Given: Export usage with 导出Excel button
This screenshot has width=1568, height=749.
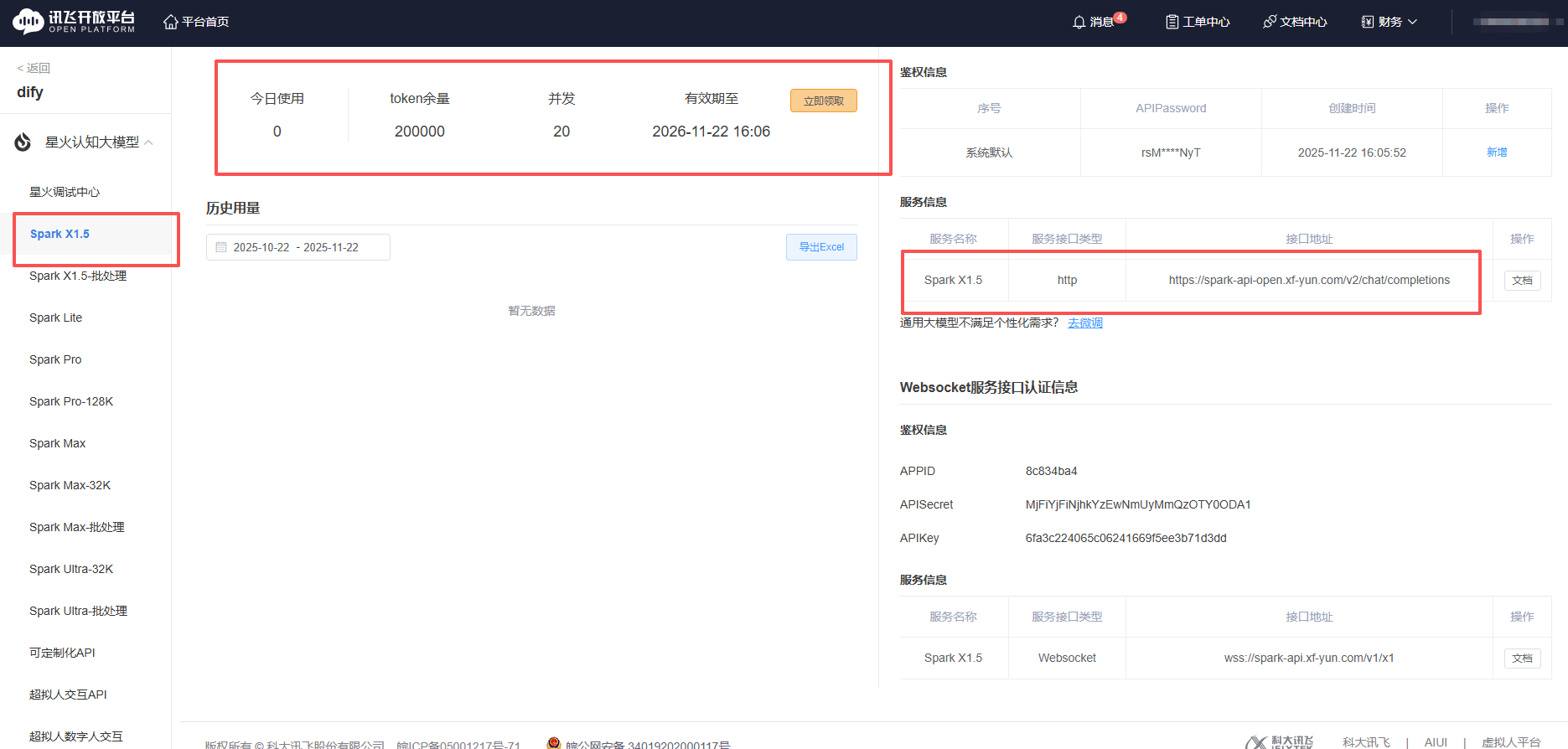Looking at the screenshot, I should point(821,247).
